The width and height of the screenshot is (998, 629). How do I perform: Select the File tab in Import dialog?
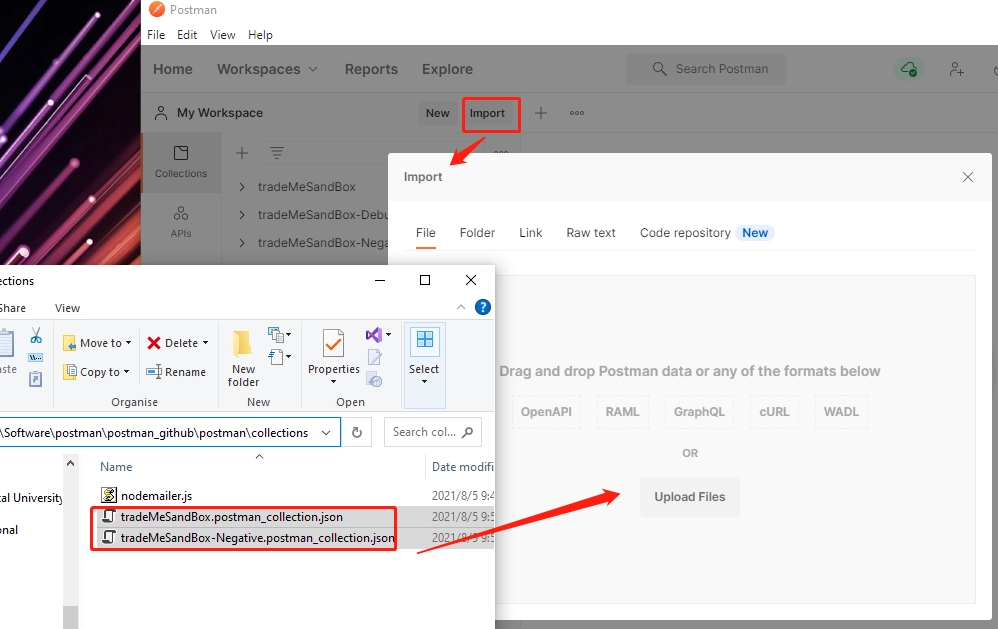426,233
